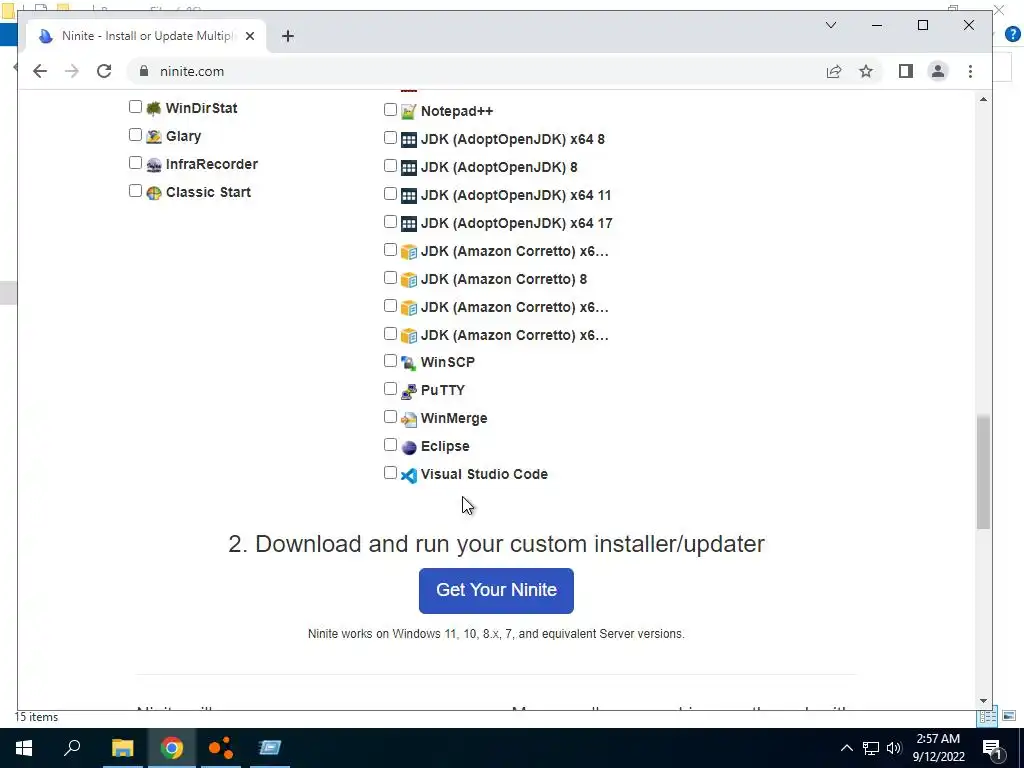Click the PuTTY icon
Image resolution: width=1024 pixels, height=768 pixels.
click(408, 391)
